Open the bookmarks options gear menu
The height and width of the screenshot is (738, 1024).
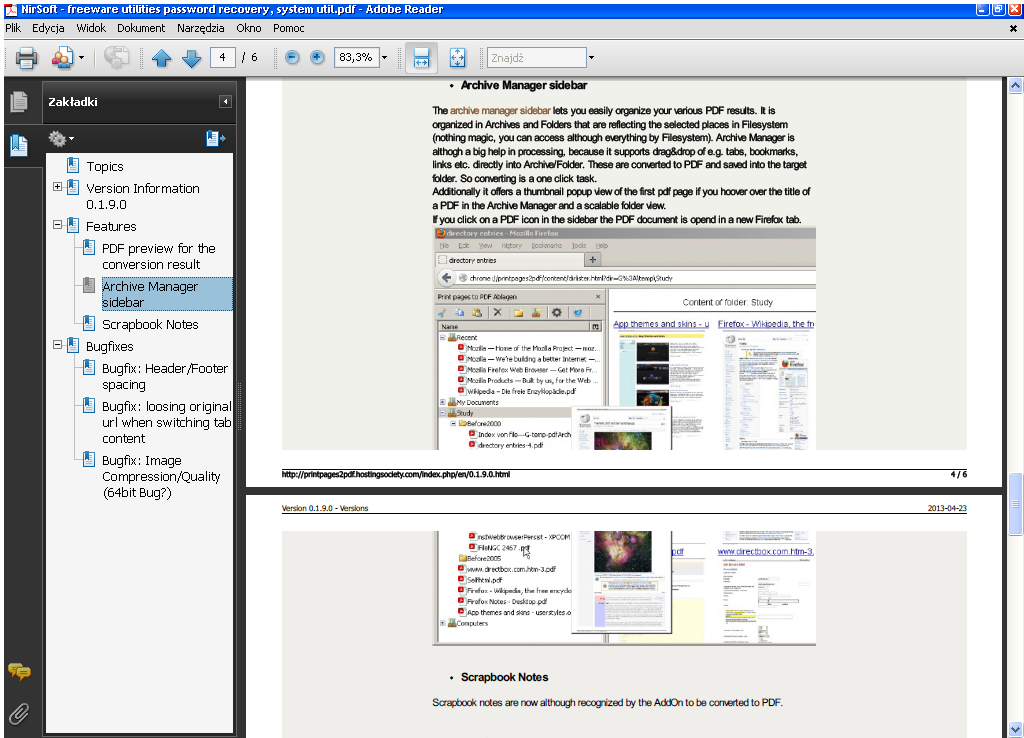[61, 138]
